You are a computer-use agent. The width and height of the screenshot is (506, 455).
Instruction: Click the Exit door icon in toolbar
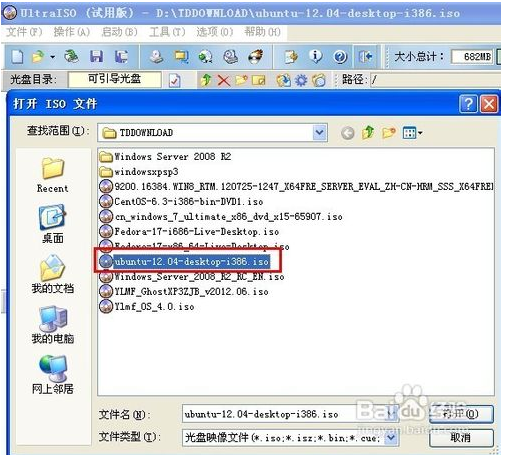(x=366, y=57)
